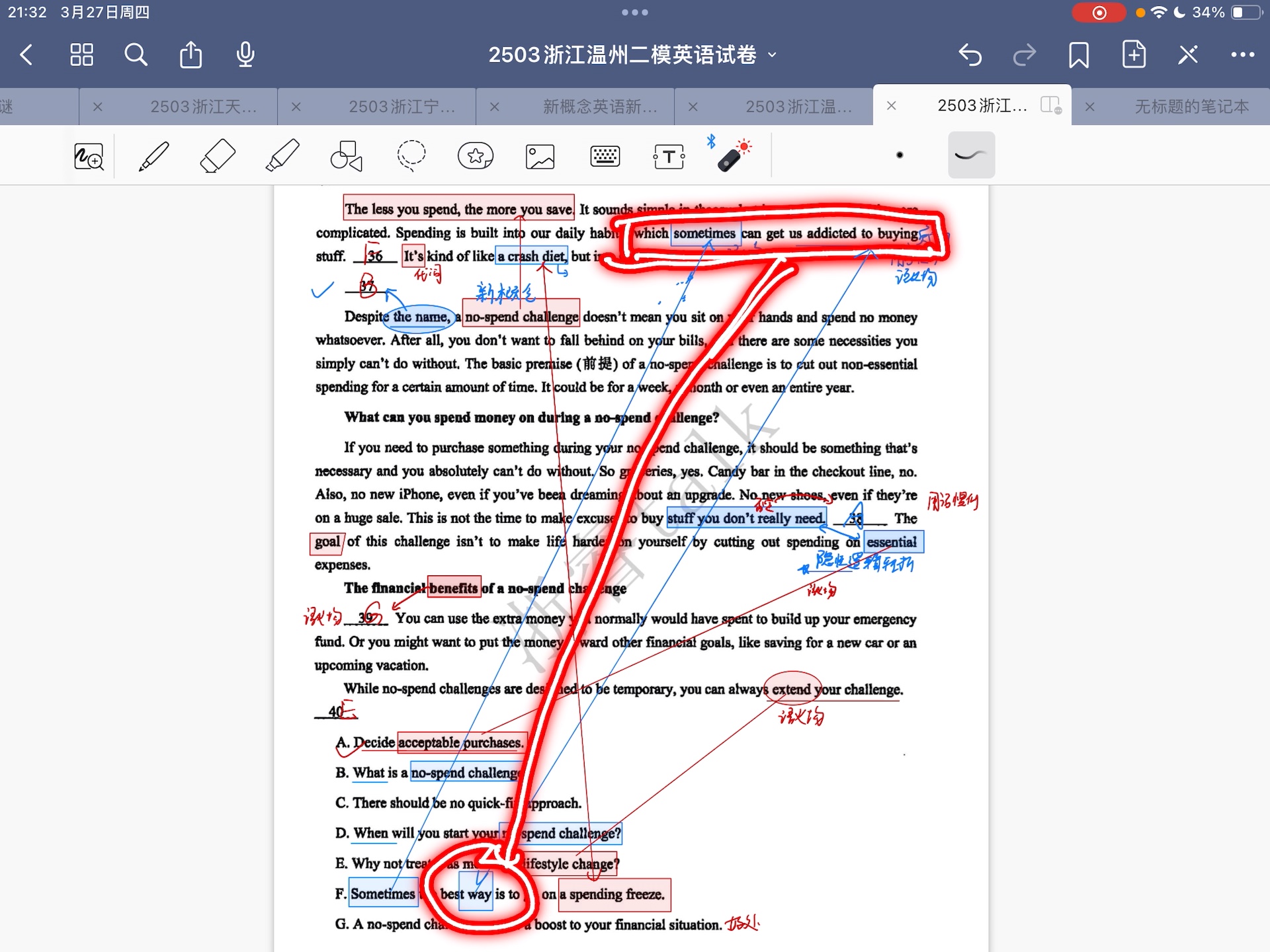The image size is (1270, 952).
Task: Start audio recording with microphone
Action: point(245,55)
